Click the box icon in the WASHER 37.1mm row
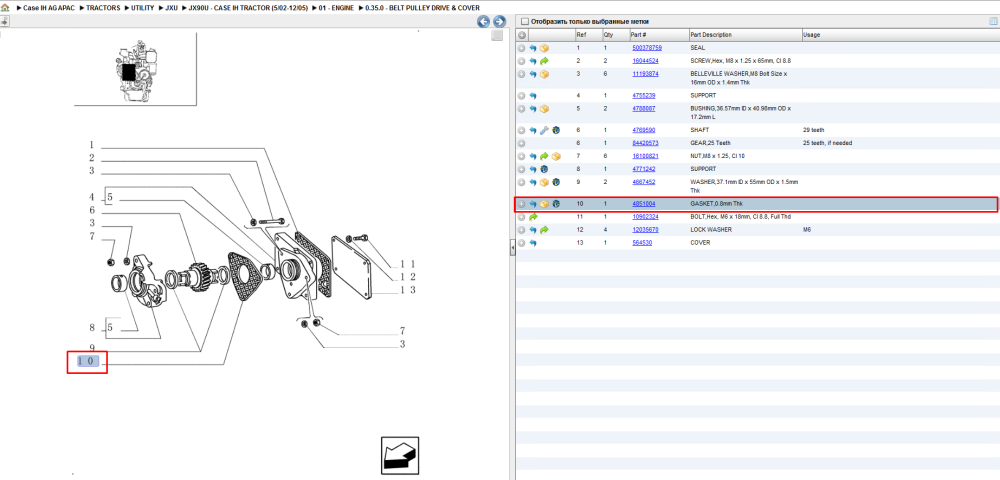This screenshot has height=480, width=1000. tap(544, 182)
